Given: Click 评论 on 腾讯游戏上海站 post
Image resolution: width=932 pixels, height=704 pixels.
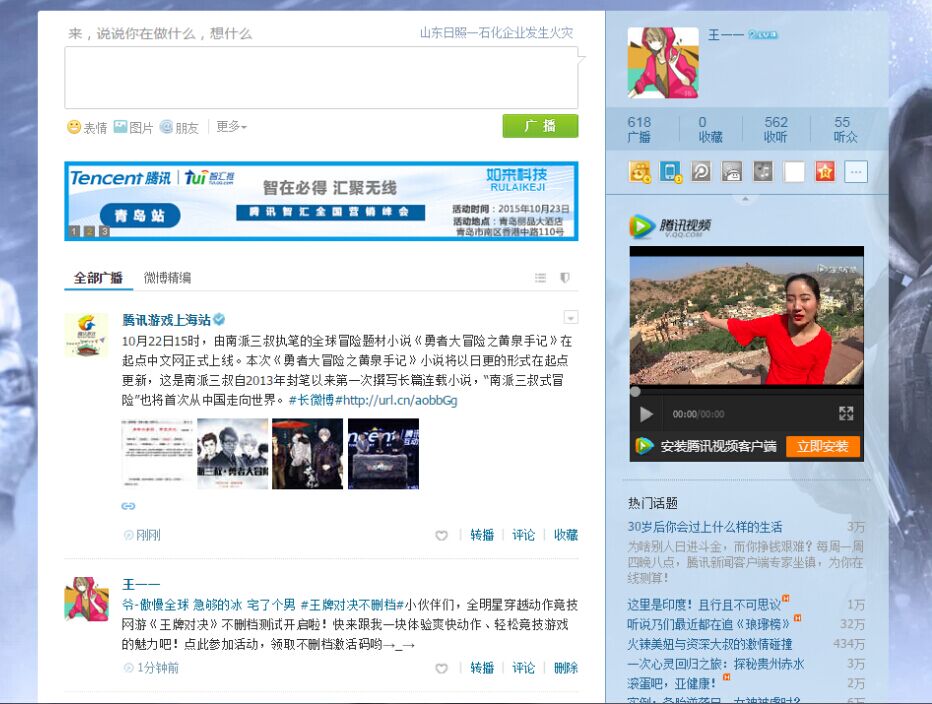Looking at the screenshot, I should 524,535.
